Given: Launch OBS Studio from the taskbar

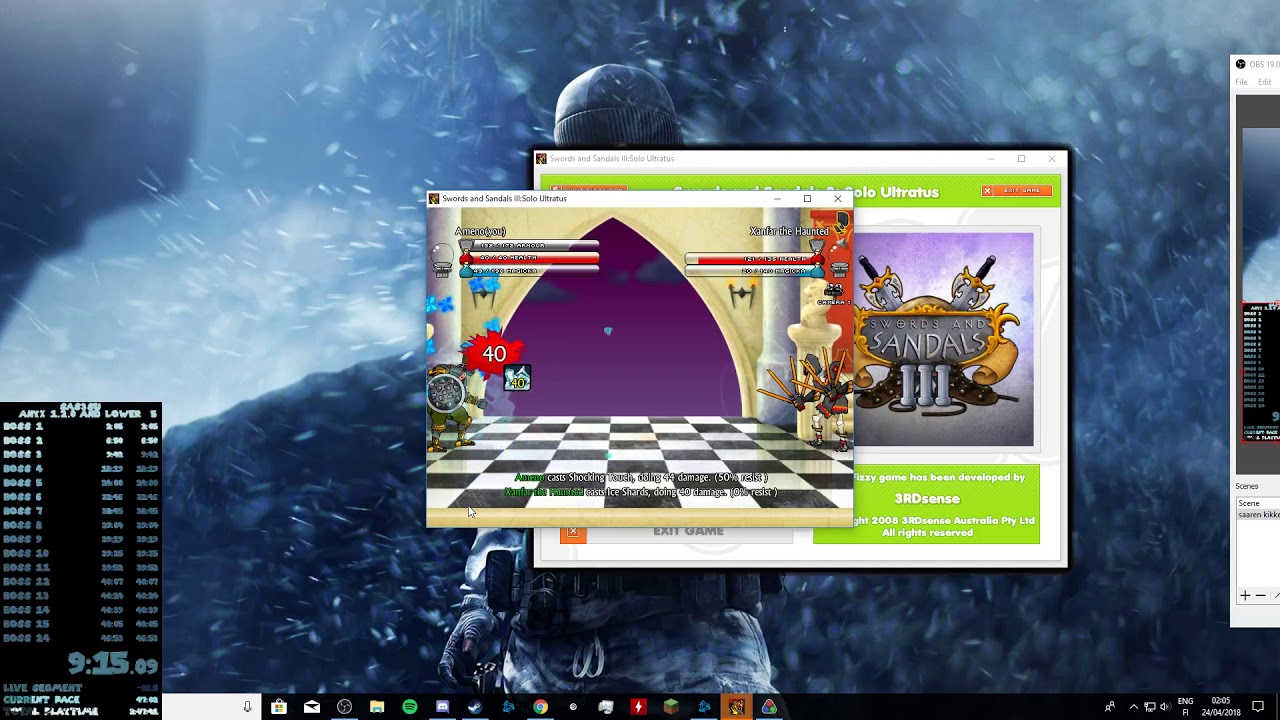Looking at the screenshot, I should pyautogui.click(x=345, y=707).
